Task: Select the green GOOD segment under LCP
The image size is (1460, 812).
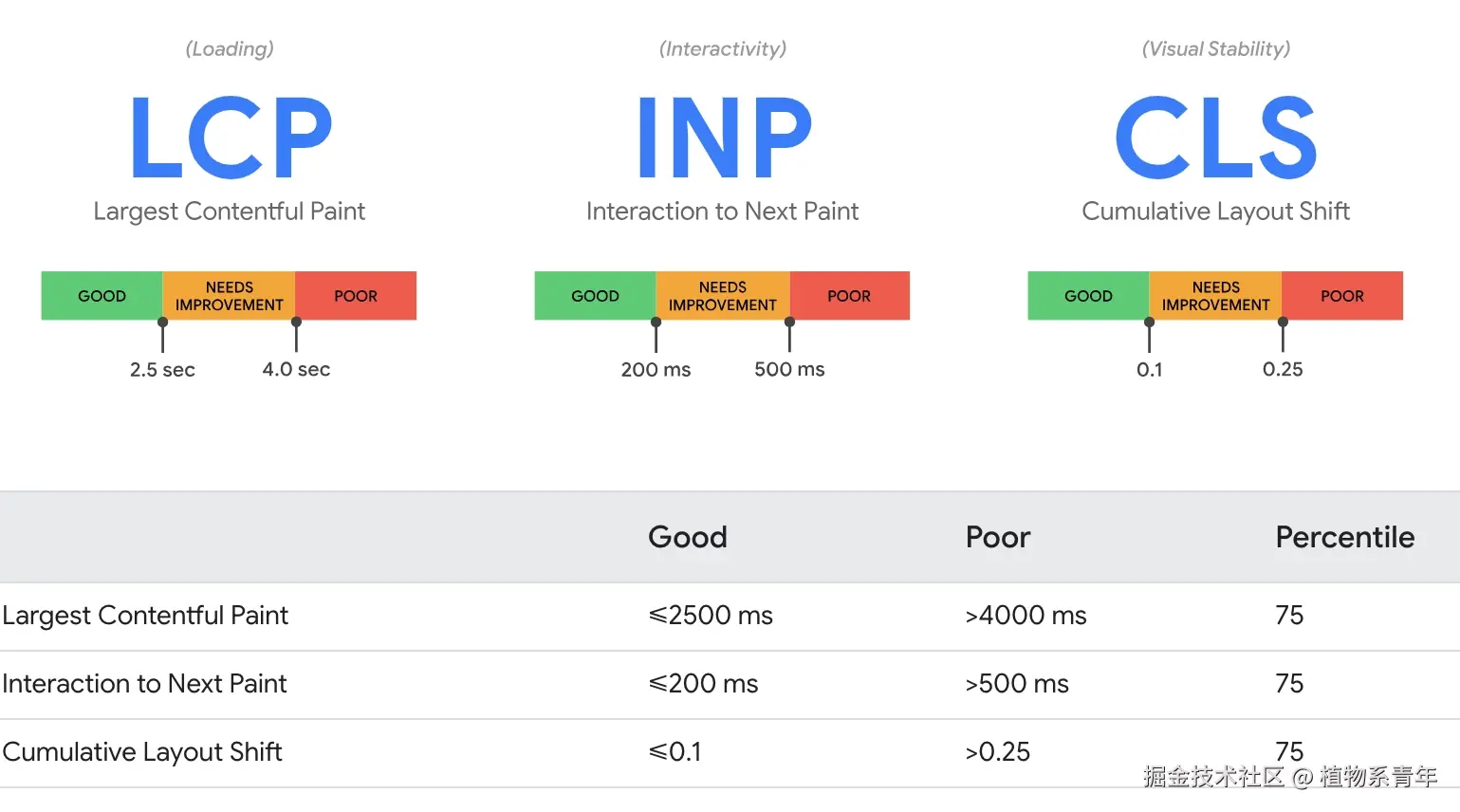Action: click(x=102, y=296)
